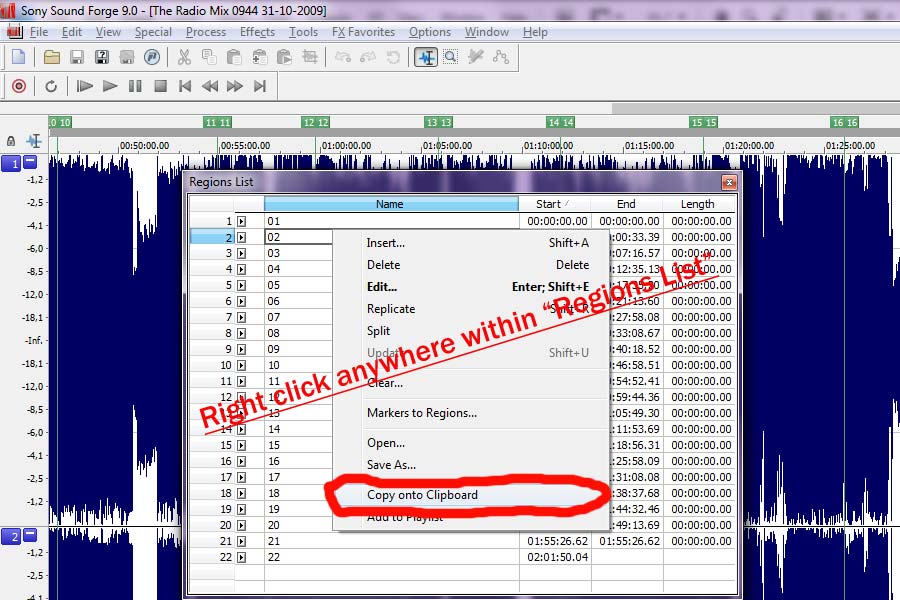Save The Radio Mix with the Save icon
The image size is (900, 600).
pos(75,57)
